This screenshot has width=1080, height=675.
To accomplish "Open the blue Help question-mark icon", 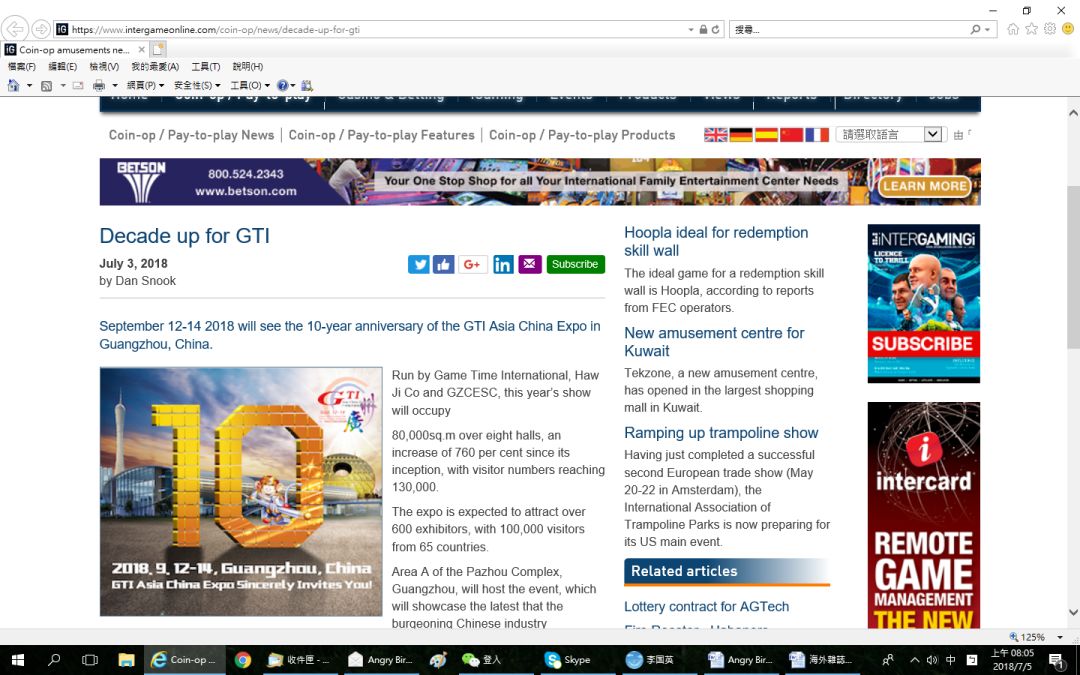I will (x=282, y=85).
